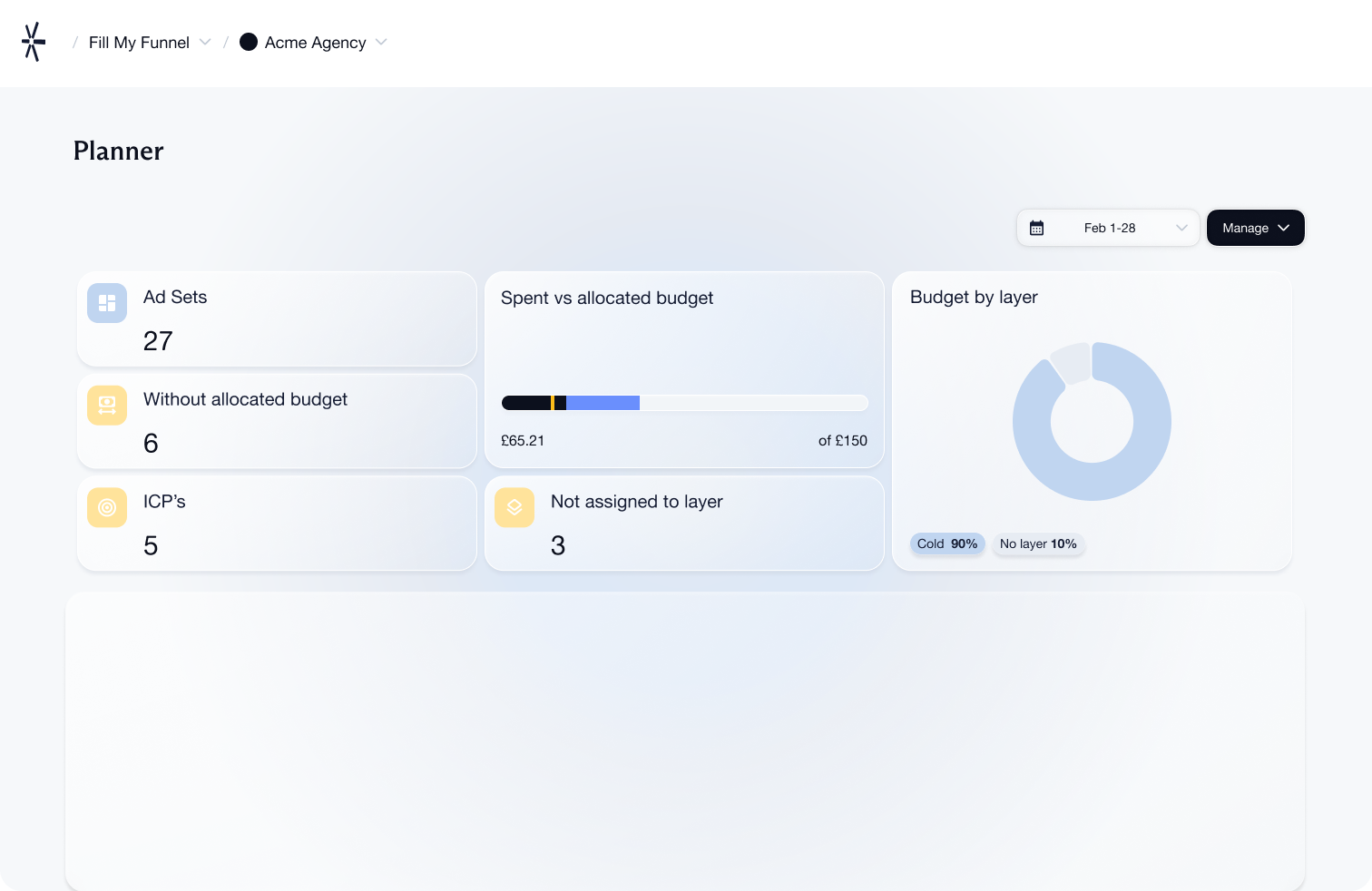
Task: Click the Without allocated budget label
Action: 245,399
